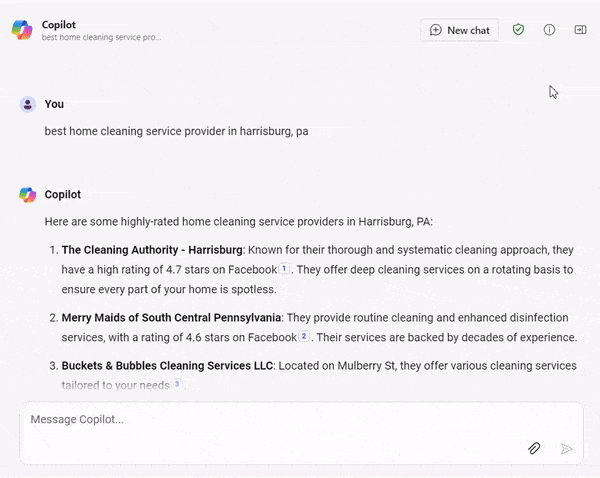Screen dimensions: 600x478
Task: Open citation 1 after the Facebook rating
Action: coord(284,269)
